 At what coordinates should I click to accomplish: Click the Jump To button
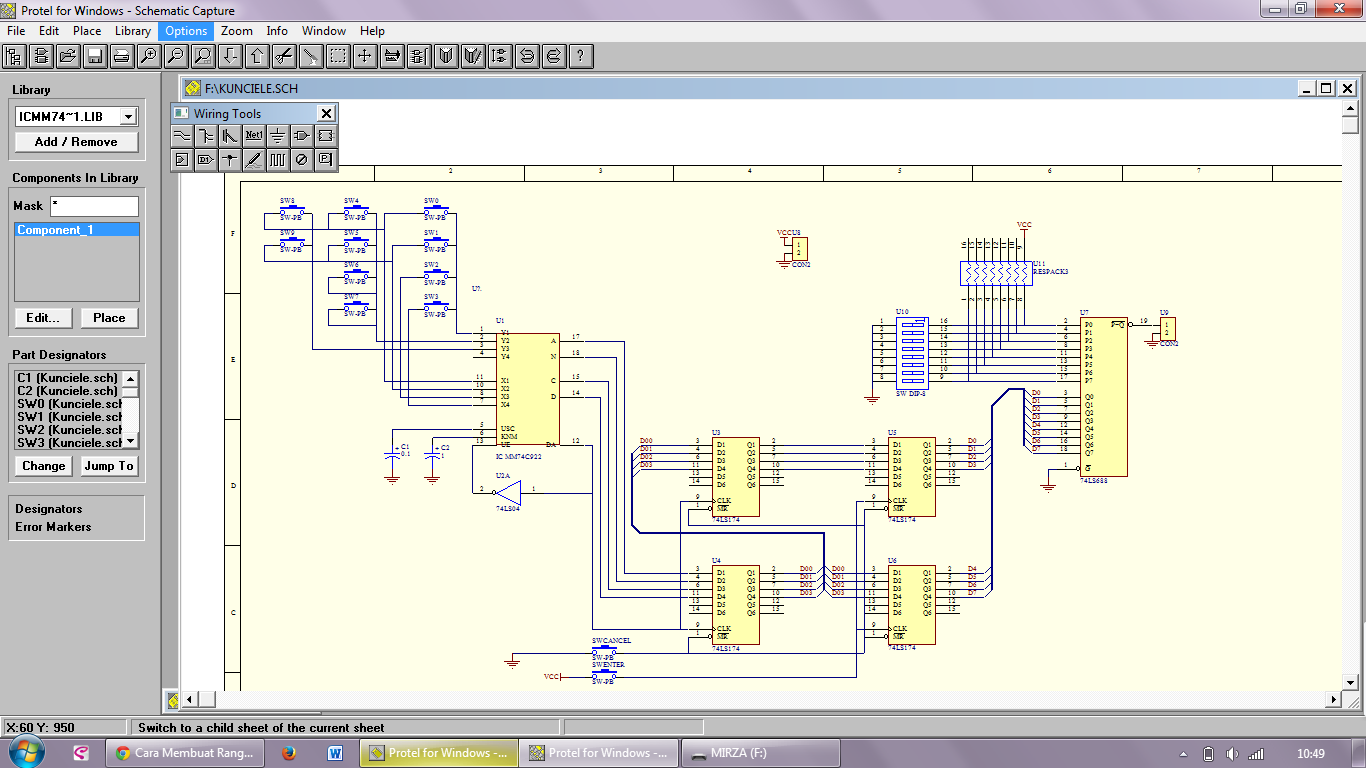109,466
